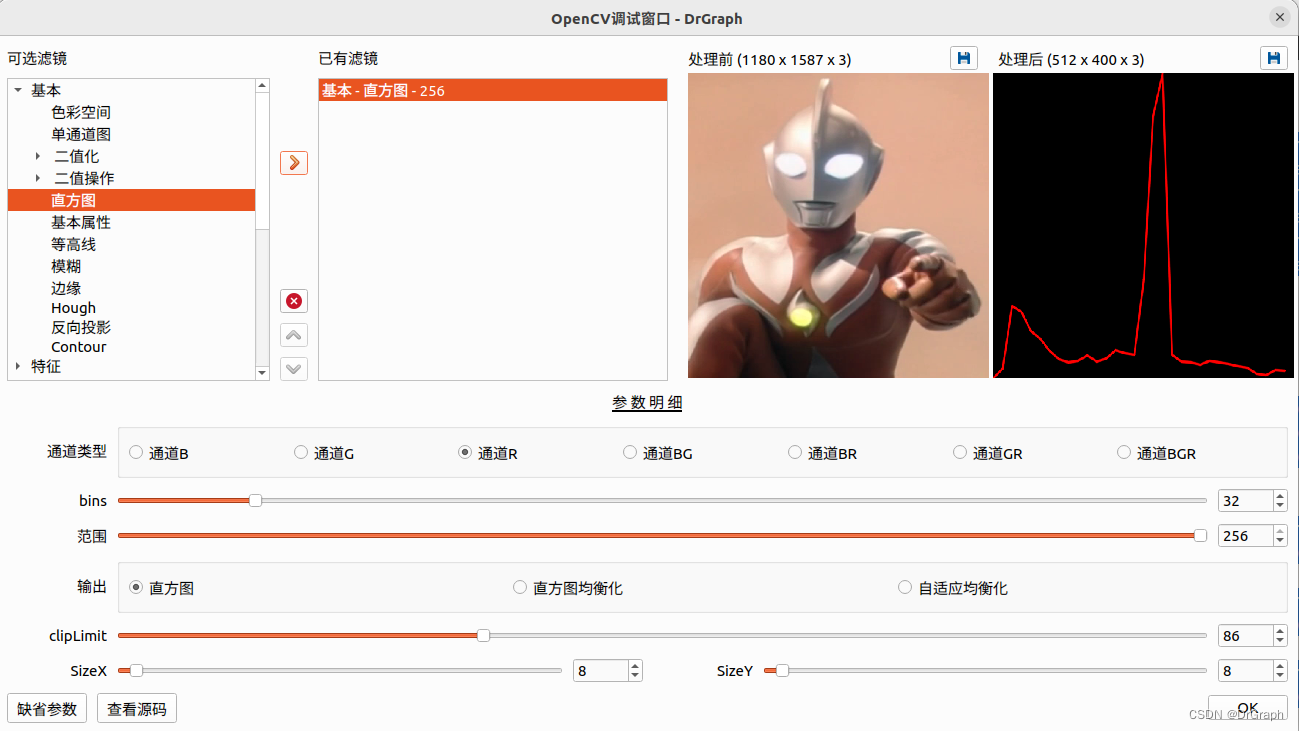Expand the 特征 tree node
The width and height of the screenshot is (1299, 731).
(x=18, y=366)
